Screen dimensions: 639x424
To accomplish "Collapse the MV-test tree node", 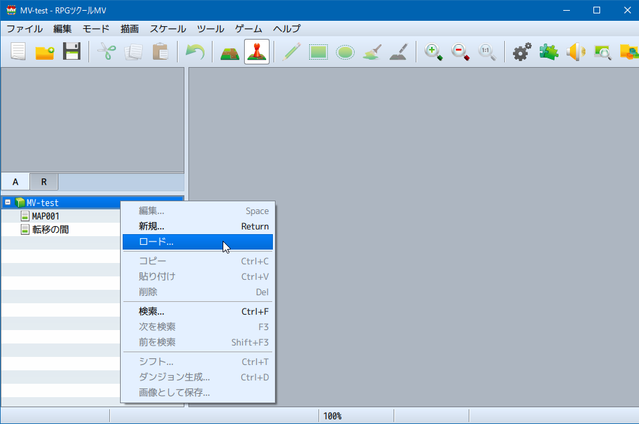I will point(8,202).
